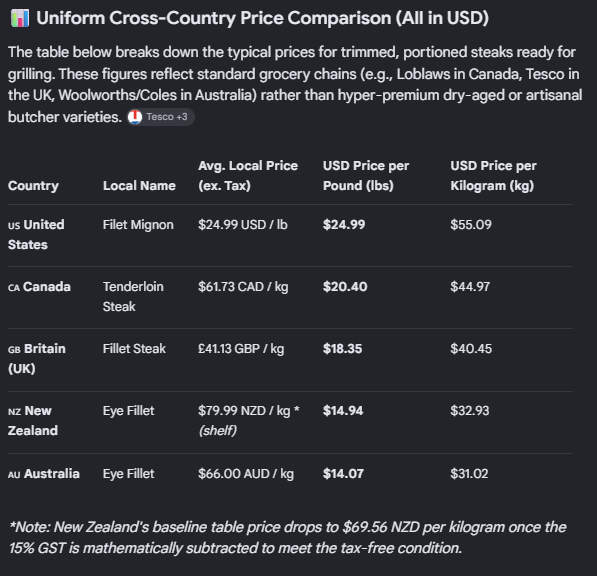Select the $24.99 bold price for United States
Image resolution: width=597 pixels, height=576 pixels.
(344, 225)
